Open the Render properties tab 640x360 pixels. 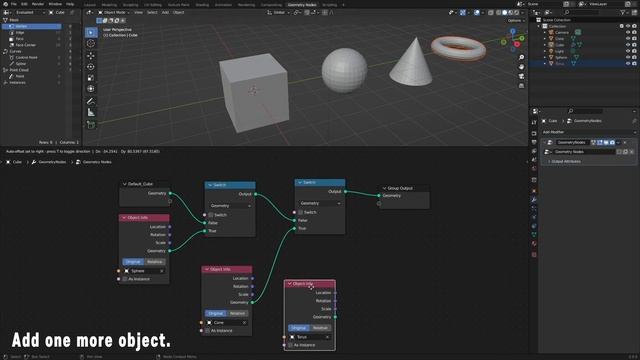click(x=534, y=133)
